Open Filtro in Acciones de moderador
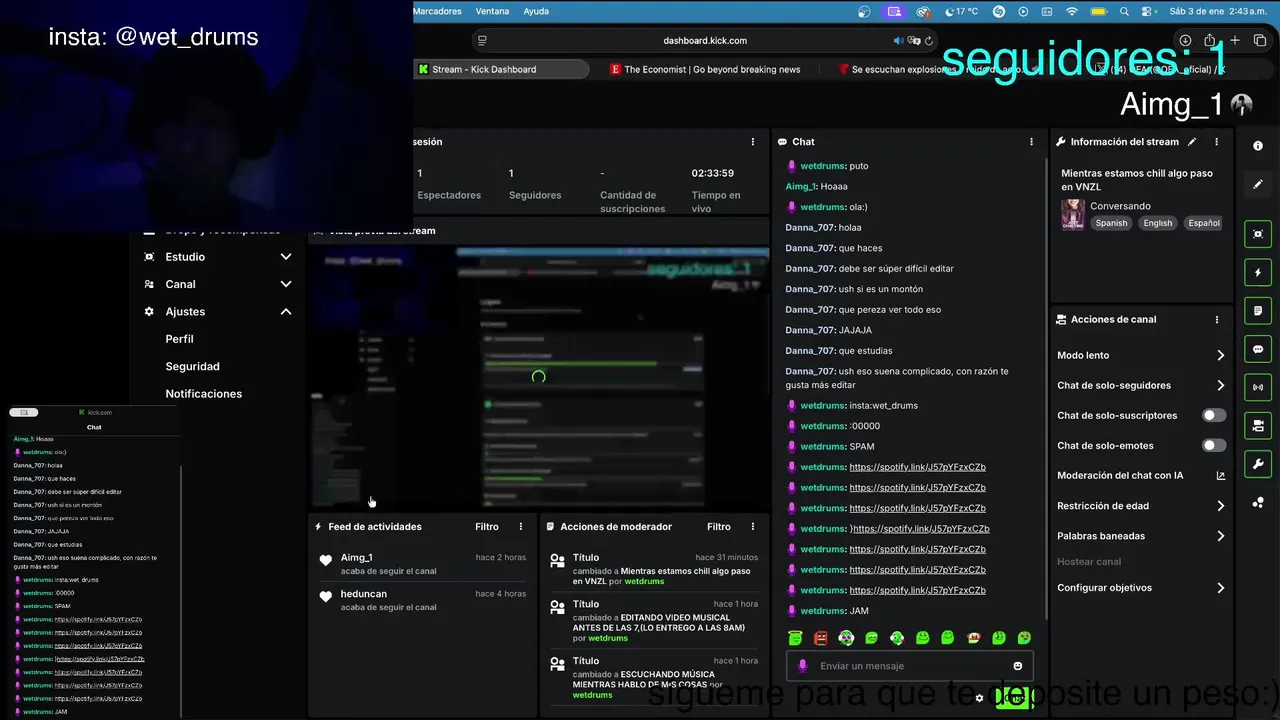The height and width of the screenshot is (720, 1280). click(718, 527)
